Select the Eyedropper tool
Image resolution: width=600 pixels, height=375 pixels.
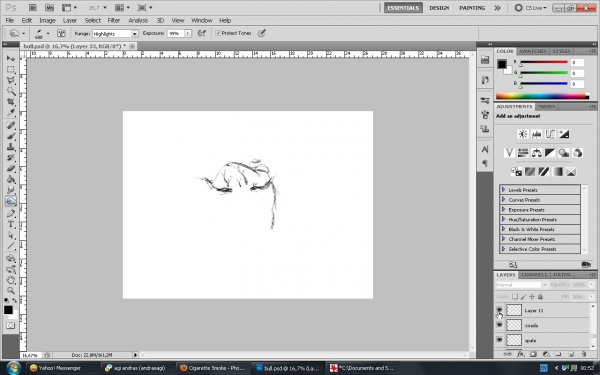(x=11, y=112)
